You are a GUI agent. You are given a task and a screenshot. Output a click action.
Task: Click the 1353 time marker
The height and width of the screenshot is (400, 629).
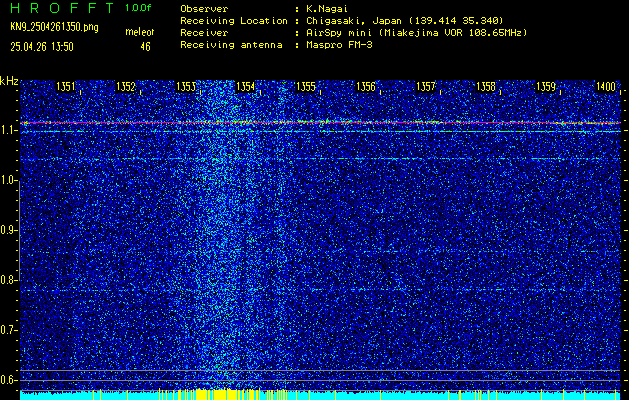186,87
